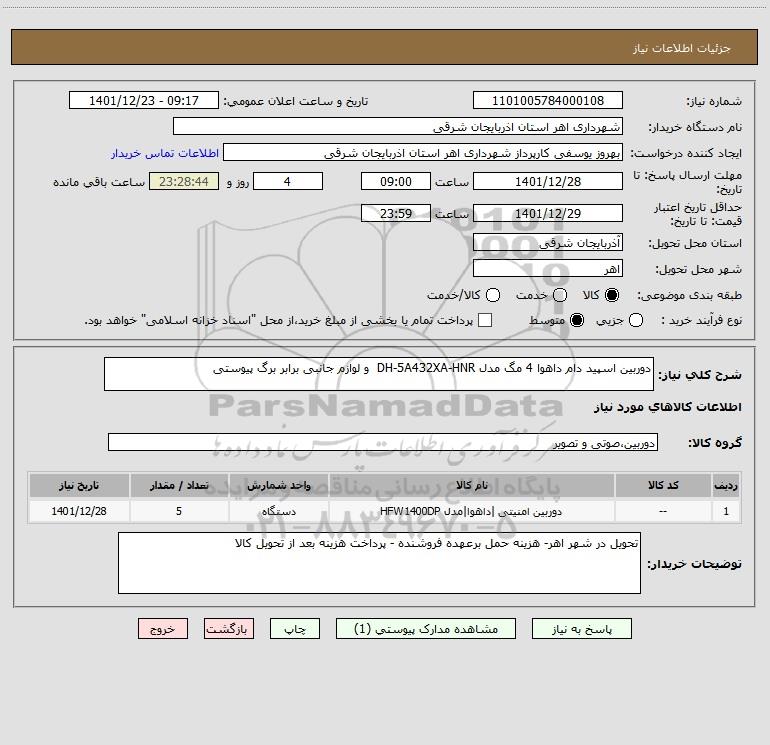Select the کالا/خدمت radio button
Image resolution: width=770 pixels, height=745 pixels.
point(493,295)
